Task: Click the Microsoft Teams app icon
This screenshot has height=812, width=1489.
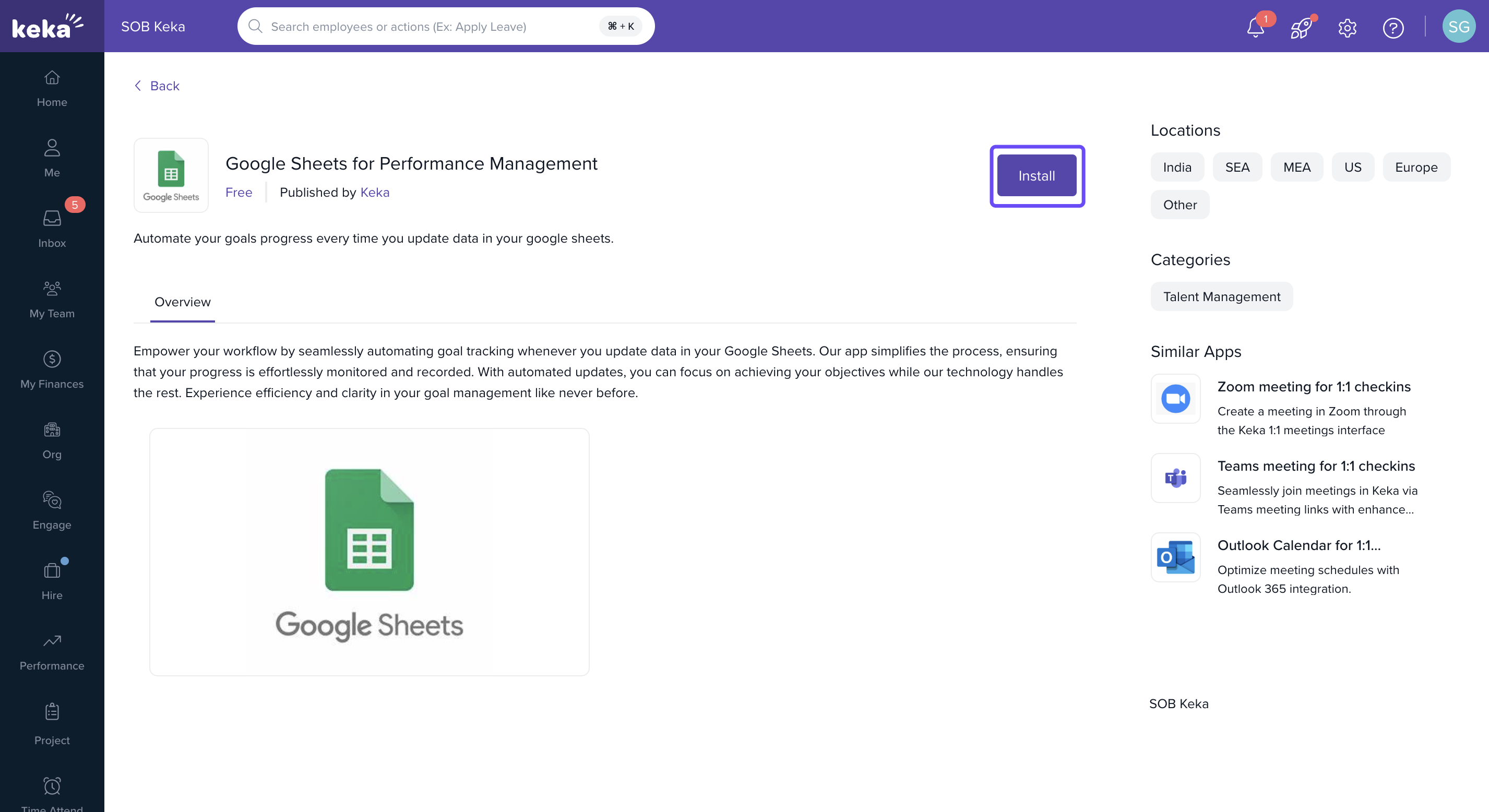Action: (x=1175, y=478)
